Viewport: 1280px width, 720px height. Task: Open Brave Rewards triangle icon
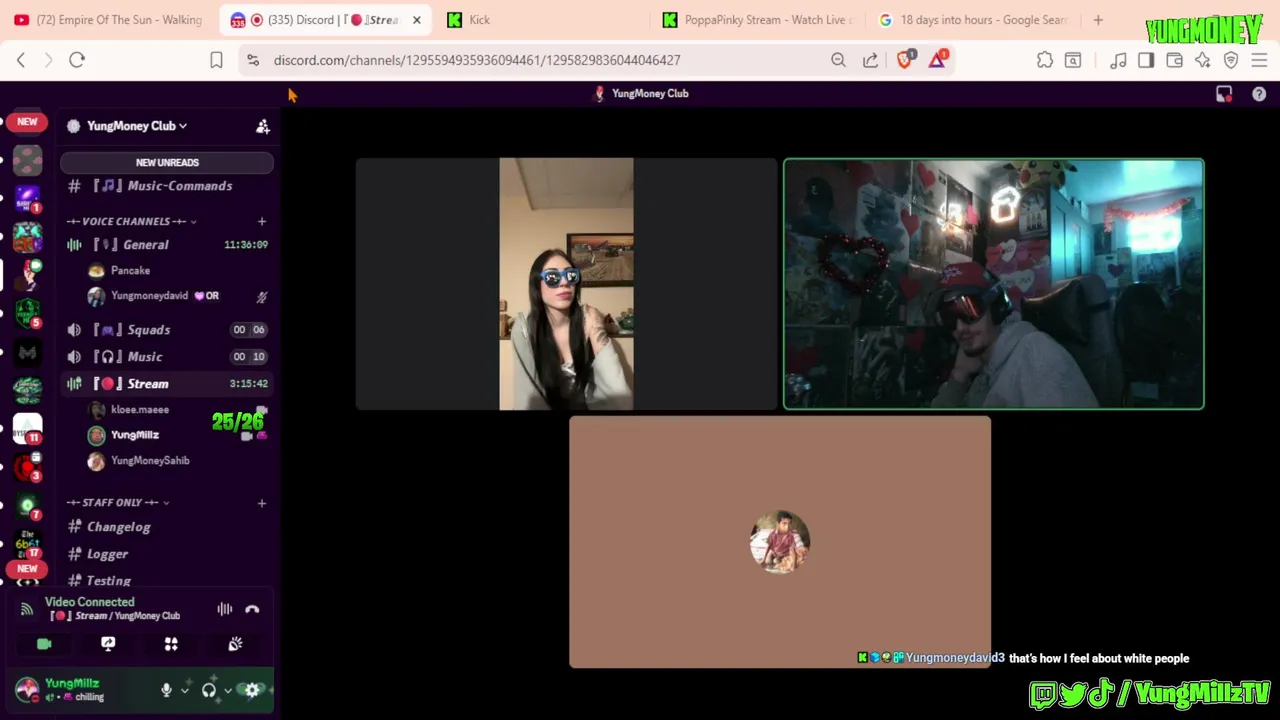(938, 60)
